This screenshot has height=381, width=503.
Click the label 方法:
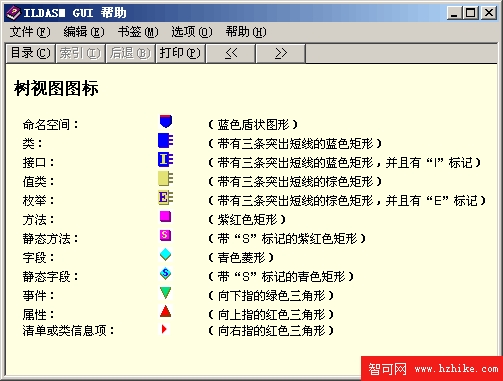click(x=38, y=220)
